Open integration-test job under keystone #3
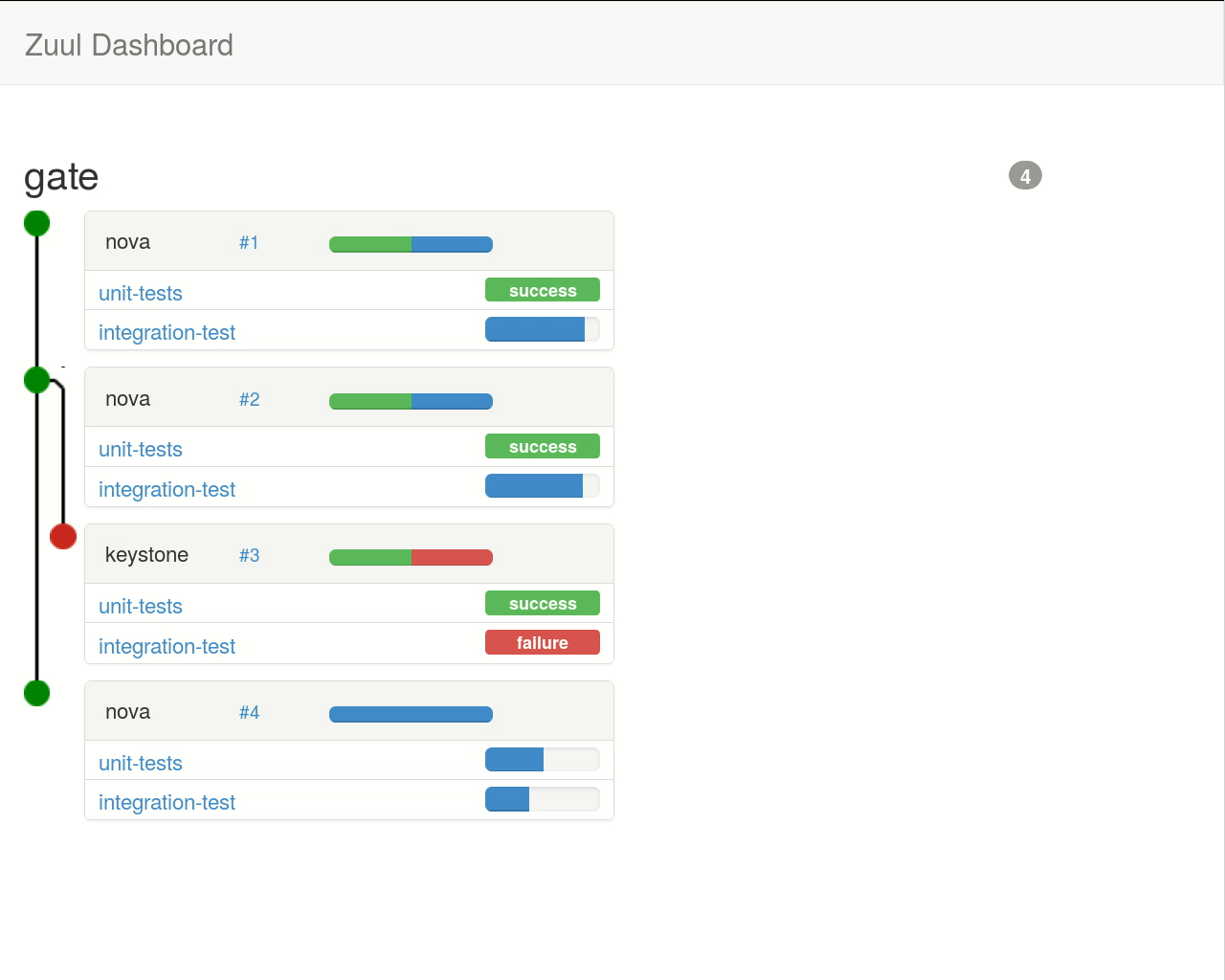The image size is (1225, 980). click(167, 647)
